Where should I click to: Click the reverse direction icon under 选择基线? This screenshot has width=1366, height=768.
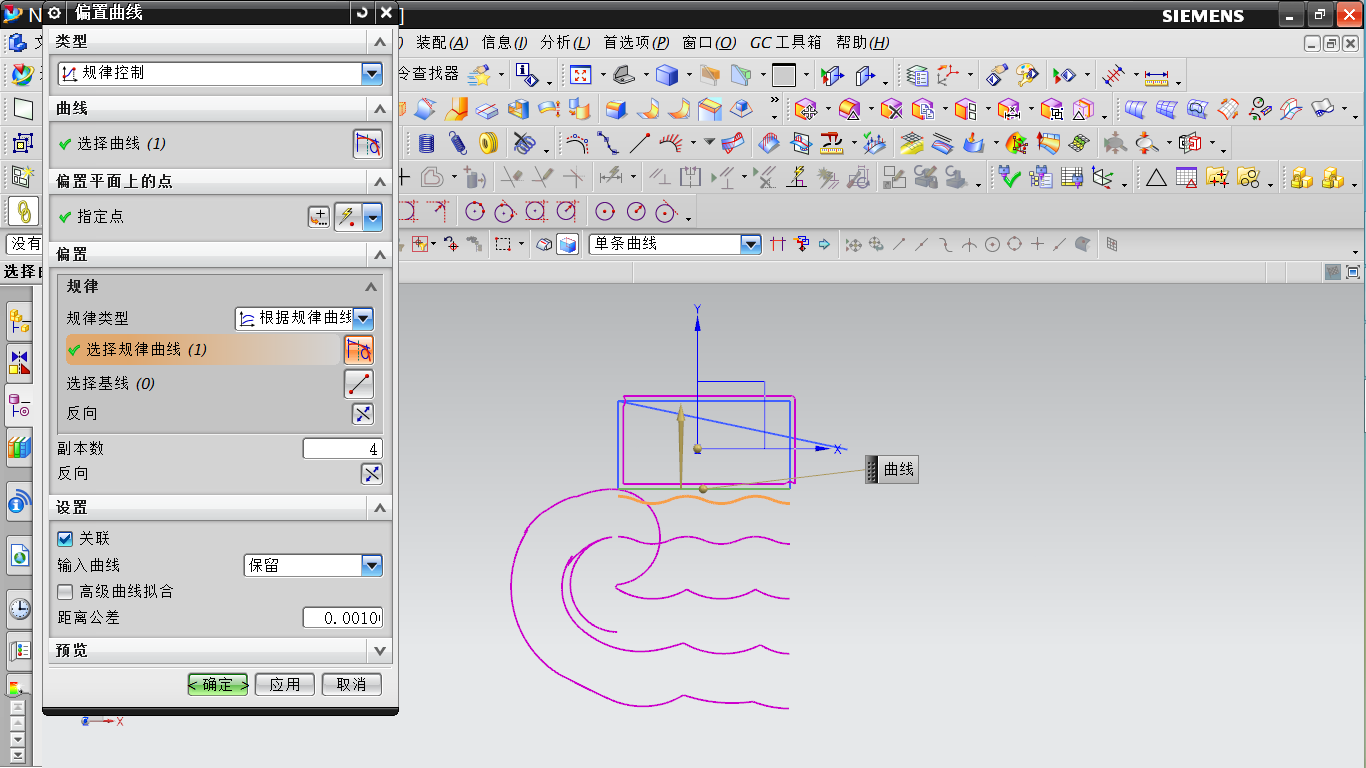363,414
